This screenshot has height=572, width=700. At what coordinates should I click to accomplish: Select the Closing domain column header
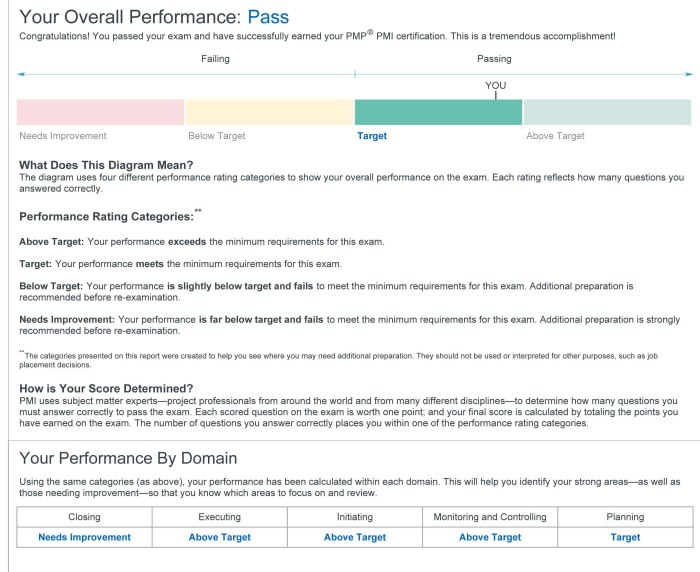pos(84,517)
